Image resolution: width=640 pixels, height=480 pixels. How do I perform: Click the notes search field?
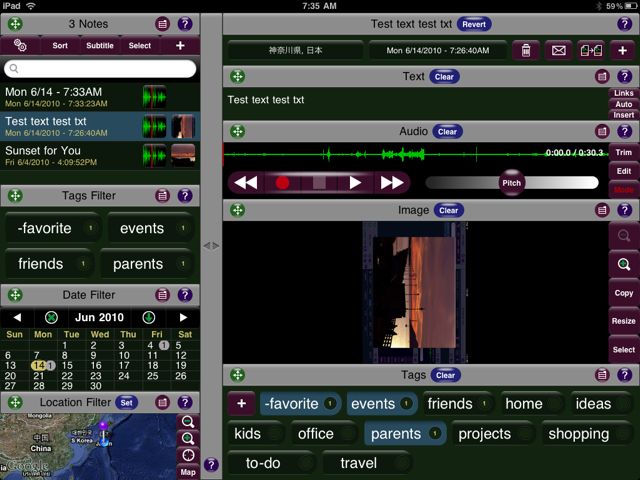100,69
